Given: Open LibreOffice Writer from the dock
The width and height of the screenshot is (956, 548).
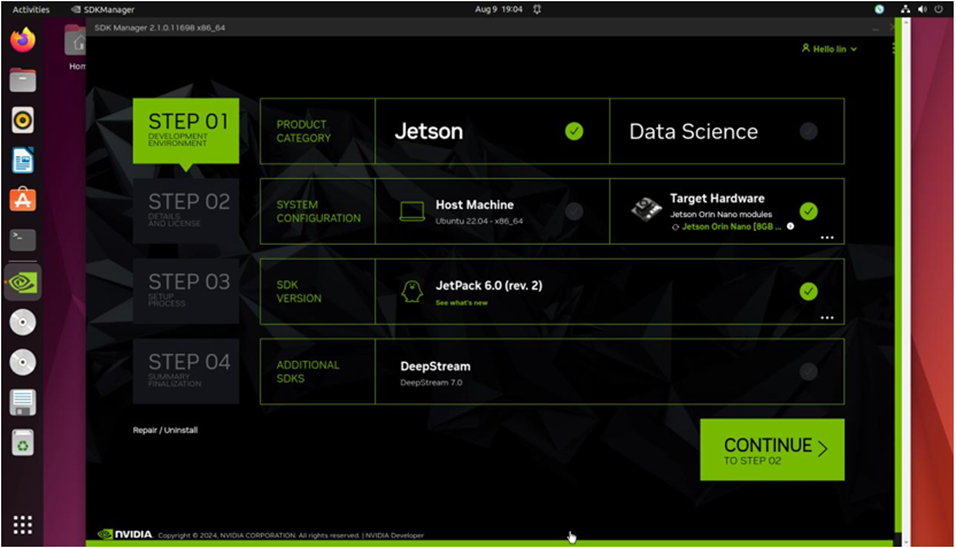Looking at the screenshot, I should pyautogui.click(x=23, y=160).
